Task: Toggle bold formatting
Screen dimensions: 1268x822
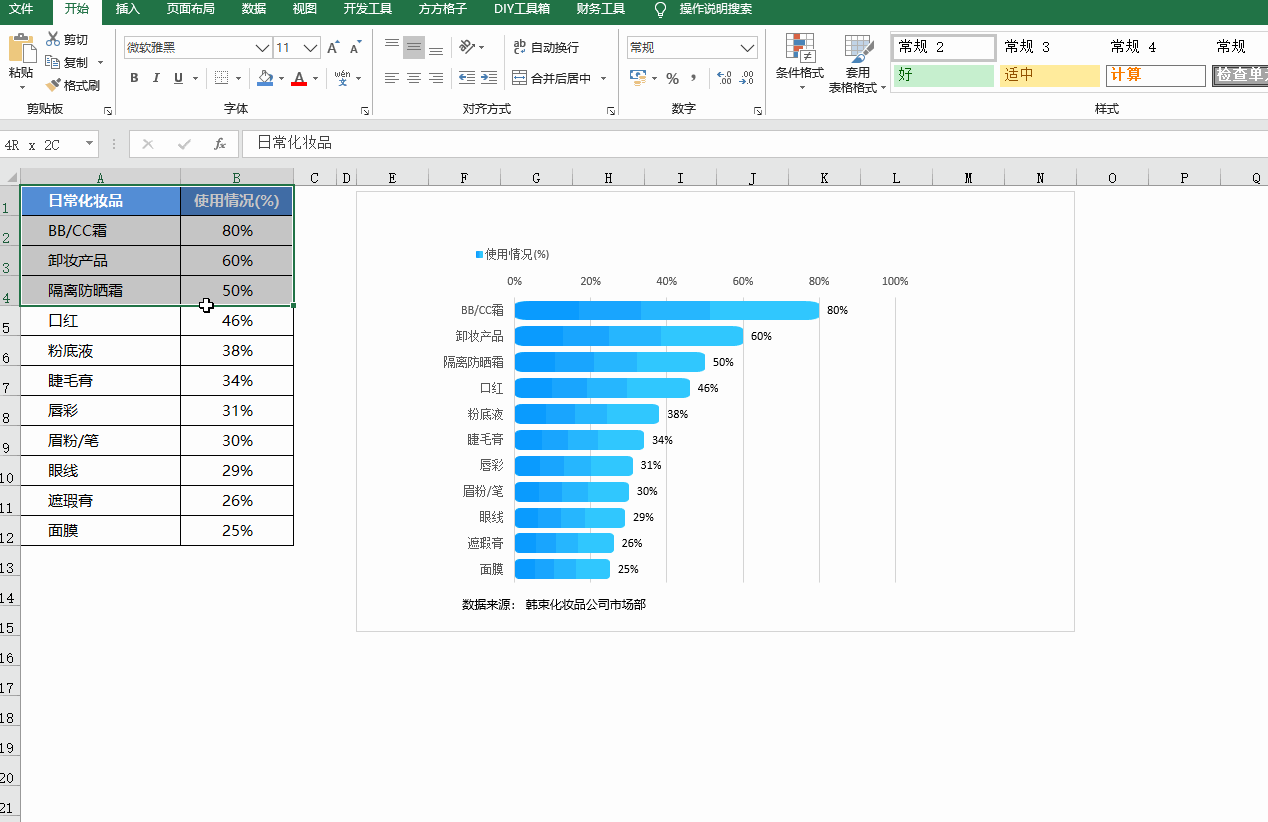Action: 134,78
